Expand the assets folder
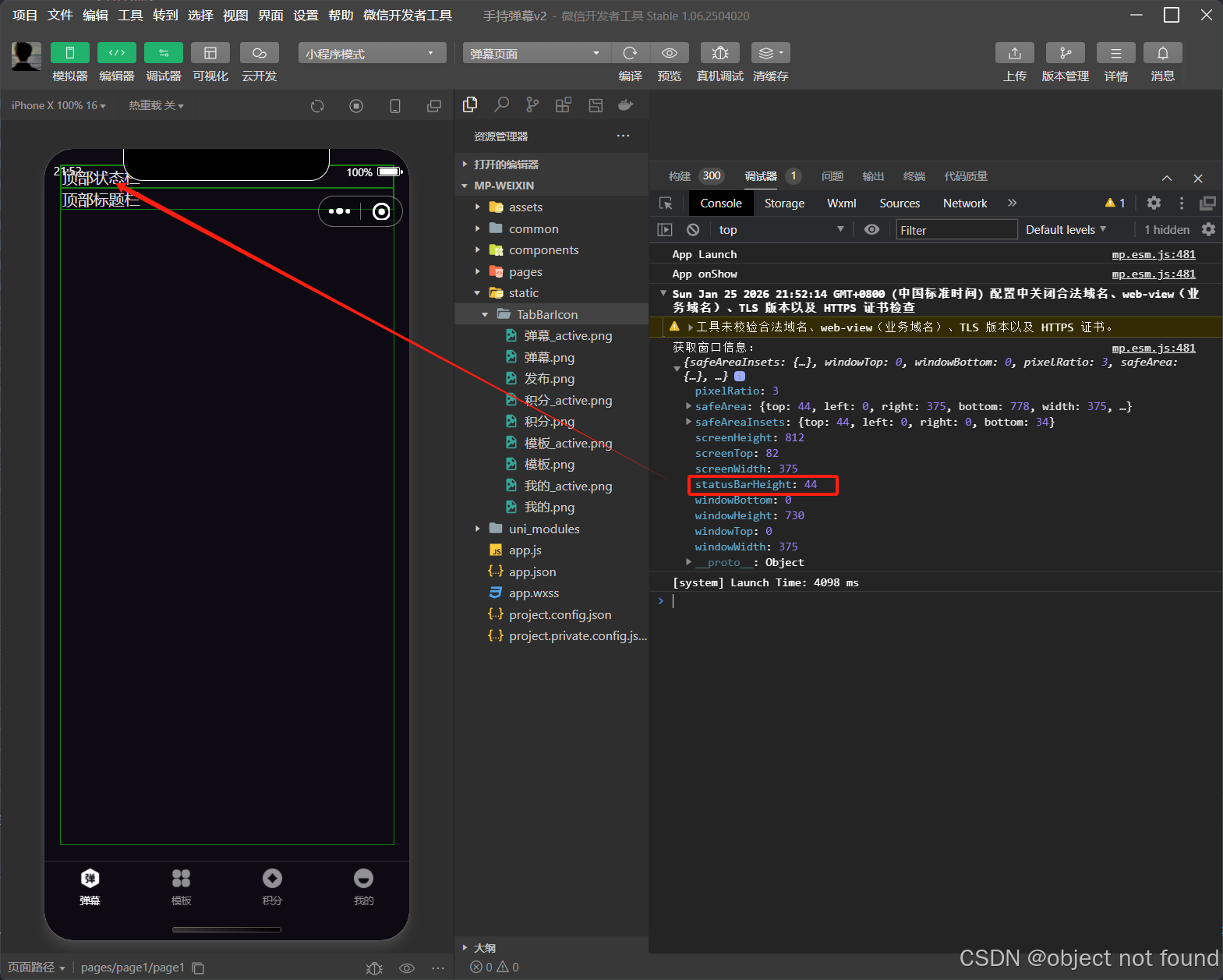Viewport: 1223px width, 980px height. [x=551, y=207]
